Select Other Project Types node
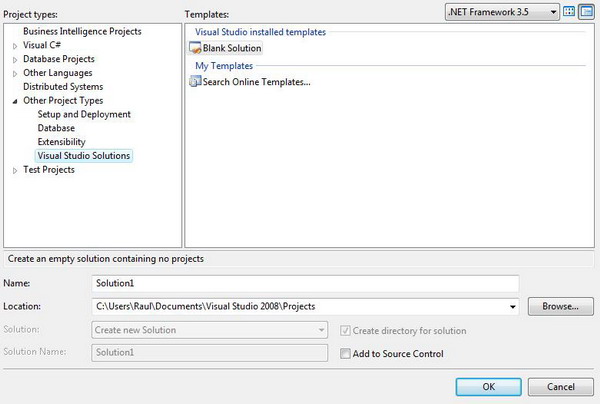600x404 pixels. point(63,101)
